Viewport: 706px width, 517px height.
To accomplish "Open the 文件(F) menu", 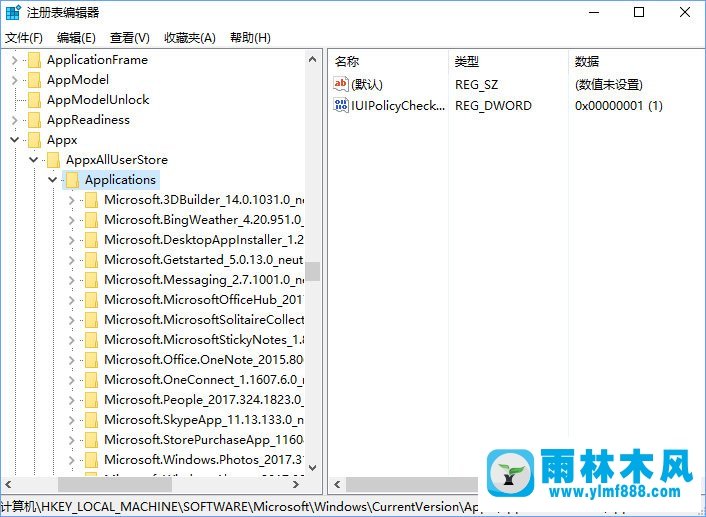I will [24, 38].
